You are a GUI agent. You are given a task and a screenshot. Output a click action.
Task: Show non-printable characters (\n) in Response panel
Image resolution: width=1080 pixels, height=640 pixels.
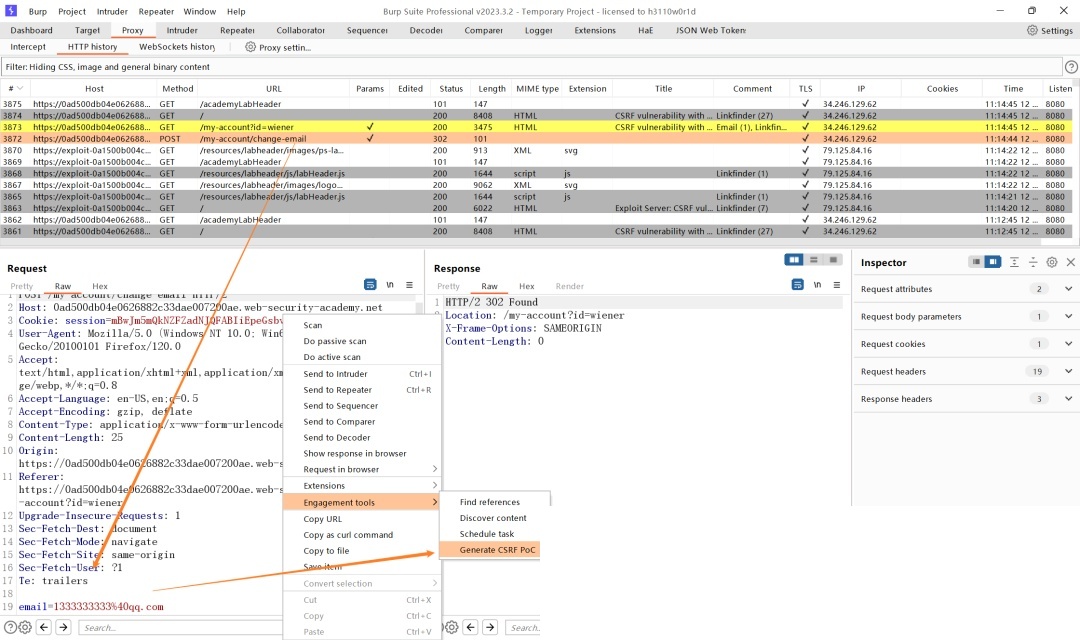[818, 285]
